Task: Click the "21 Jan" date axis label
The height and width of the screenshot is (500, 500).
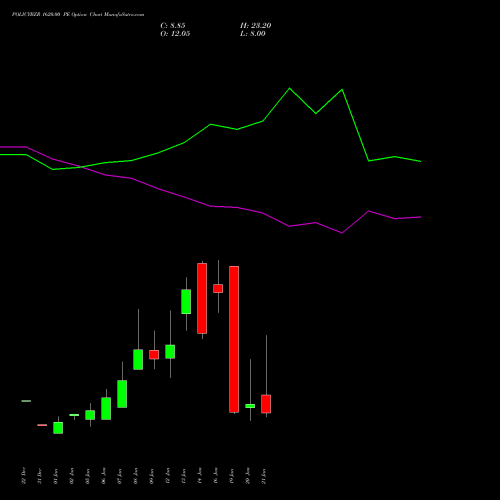Action: click(263, 476)
